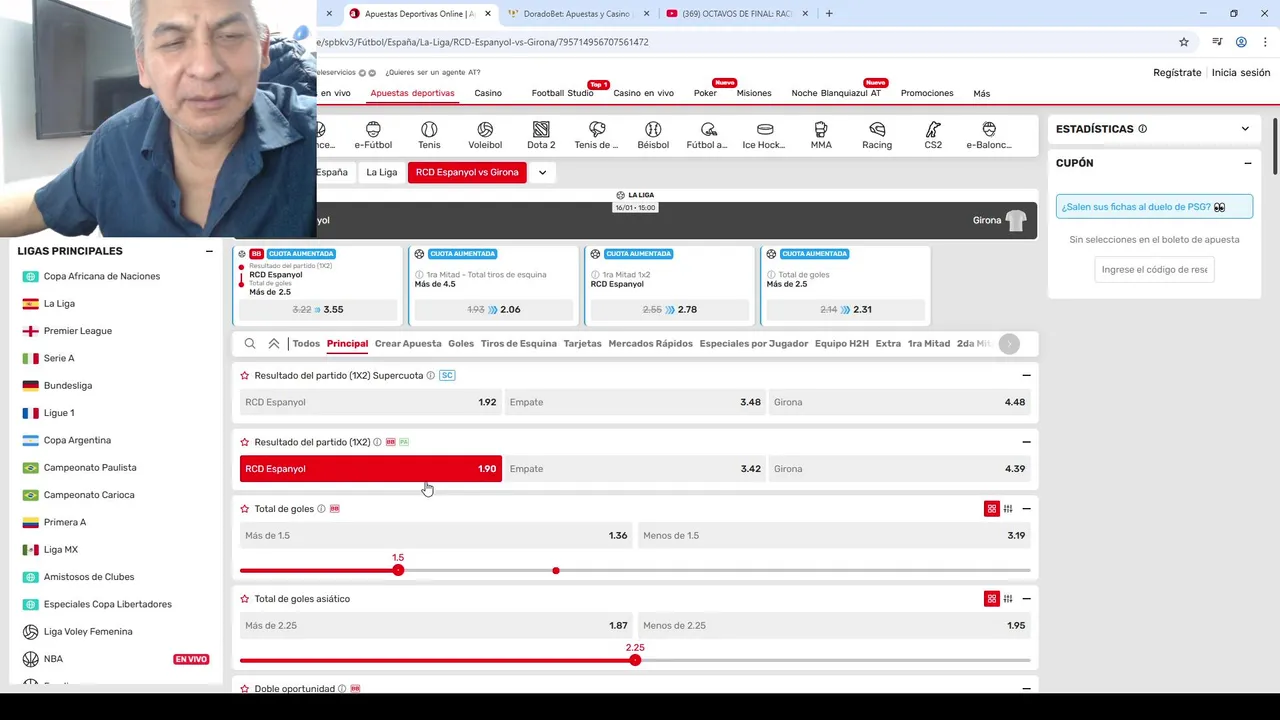Select Girona at 4.48 Supercuota odds
This screenshot has height=720, width=1280.
coord(899,402)
